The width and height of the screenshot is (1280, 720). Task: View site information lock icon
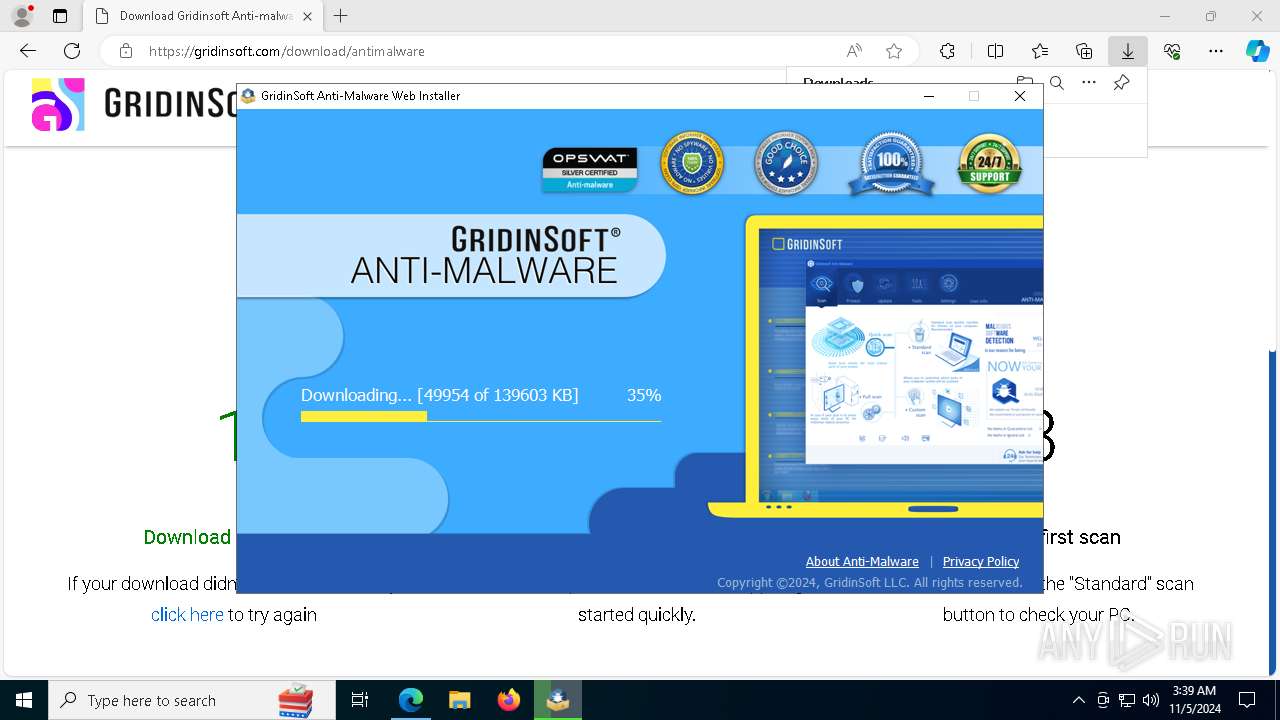pos(126,51)
